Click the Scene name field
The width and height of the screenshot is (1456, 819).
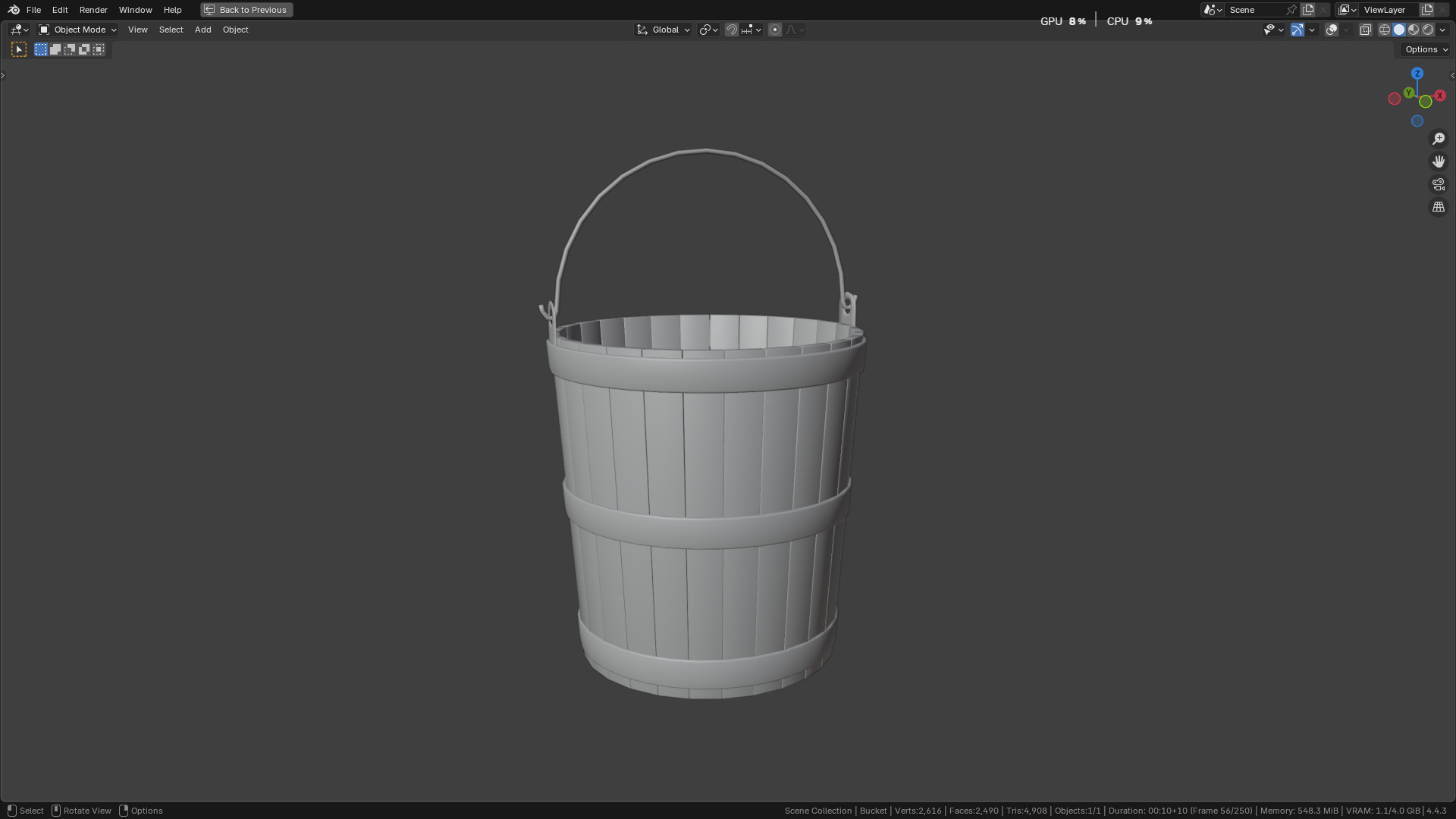click(x=1255, y=10)
